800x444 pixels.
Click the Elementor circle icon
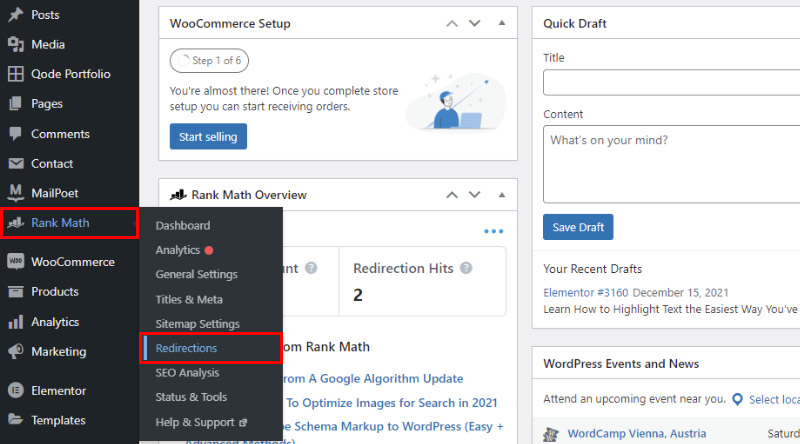pos(16,390)
